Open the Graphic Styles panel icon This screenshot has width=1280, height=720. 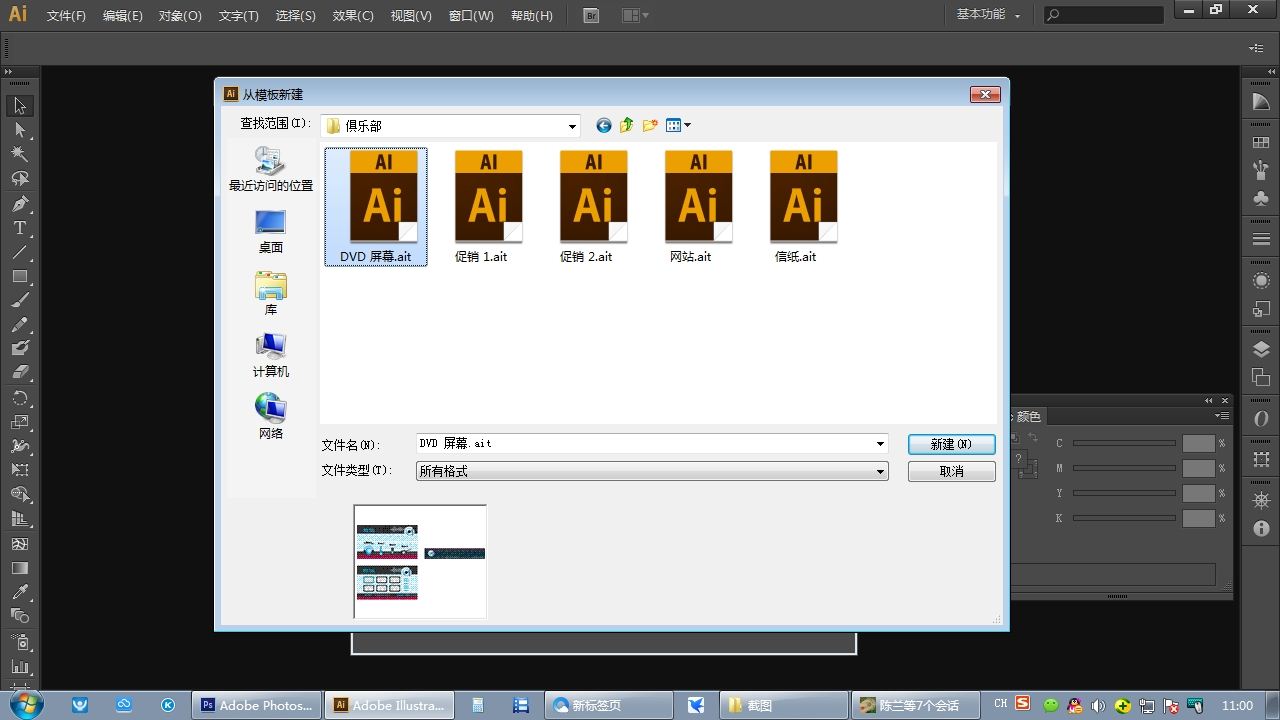pos(1261,309)
